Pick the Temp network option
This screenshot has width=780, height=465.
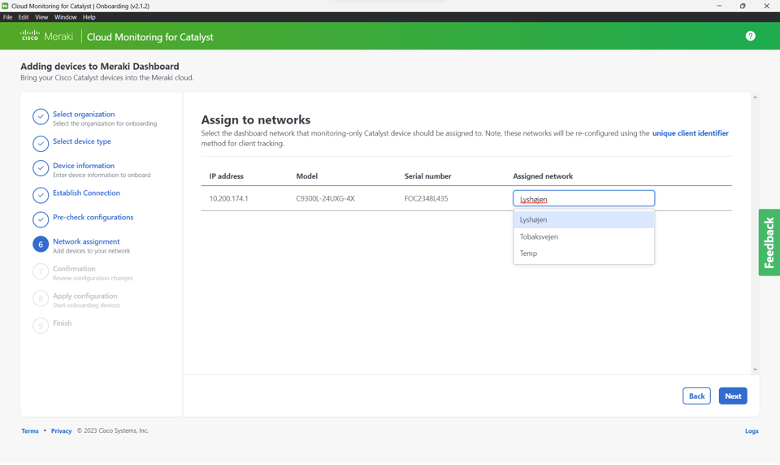pyautogui.click(x=528, y=254)
